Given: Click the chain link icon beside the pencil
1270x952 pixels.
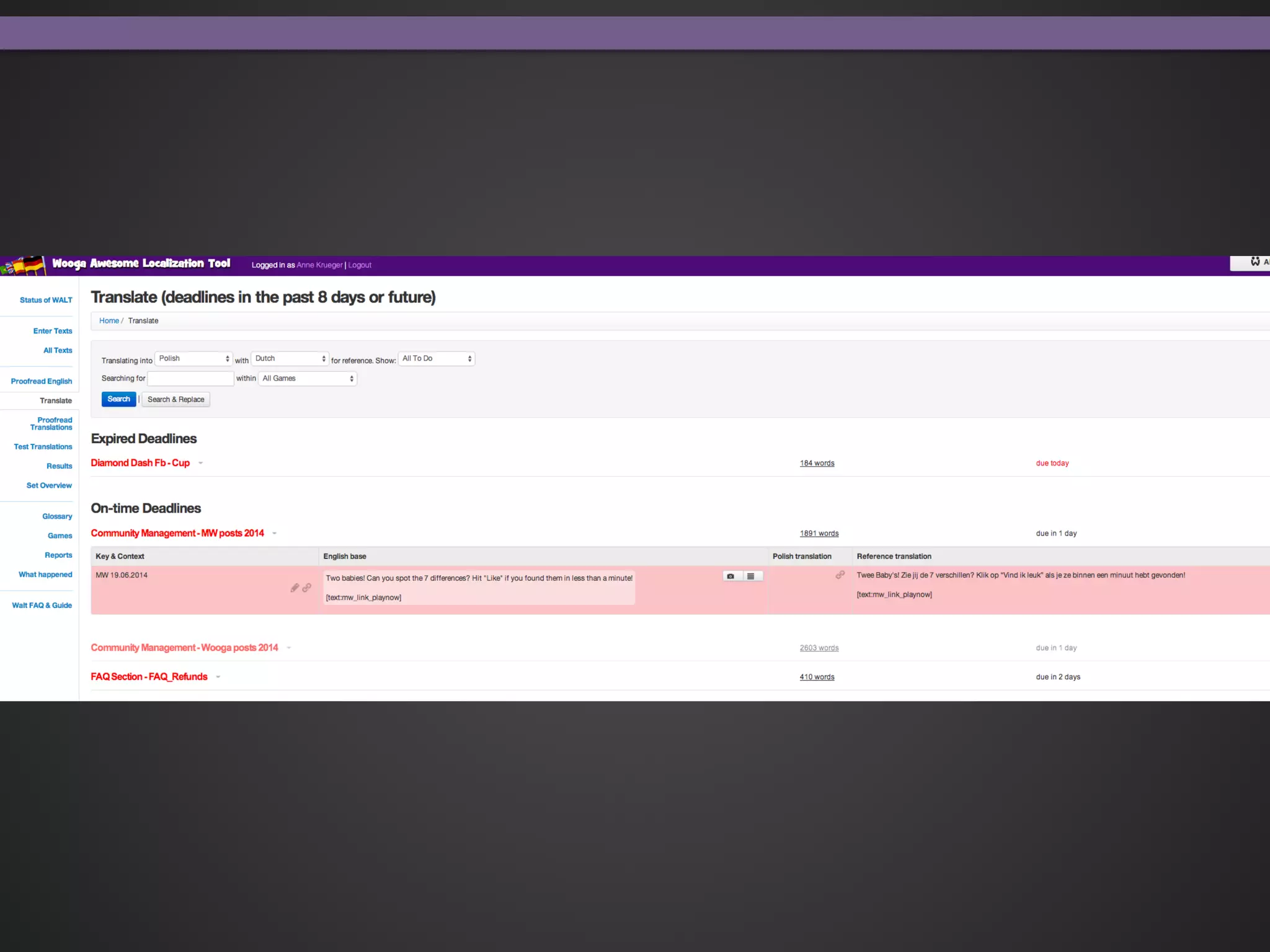Looking at the screenshot, I should pyautogui.click(x=306, y=588).
